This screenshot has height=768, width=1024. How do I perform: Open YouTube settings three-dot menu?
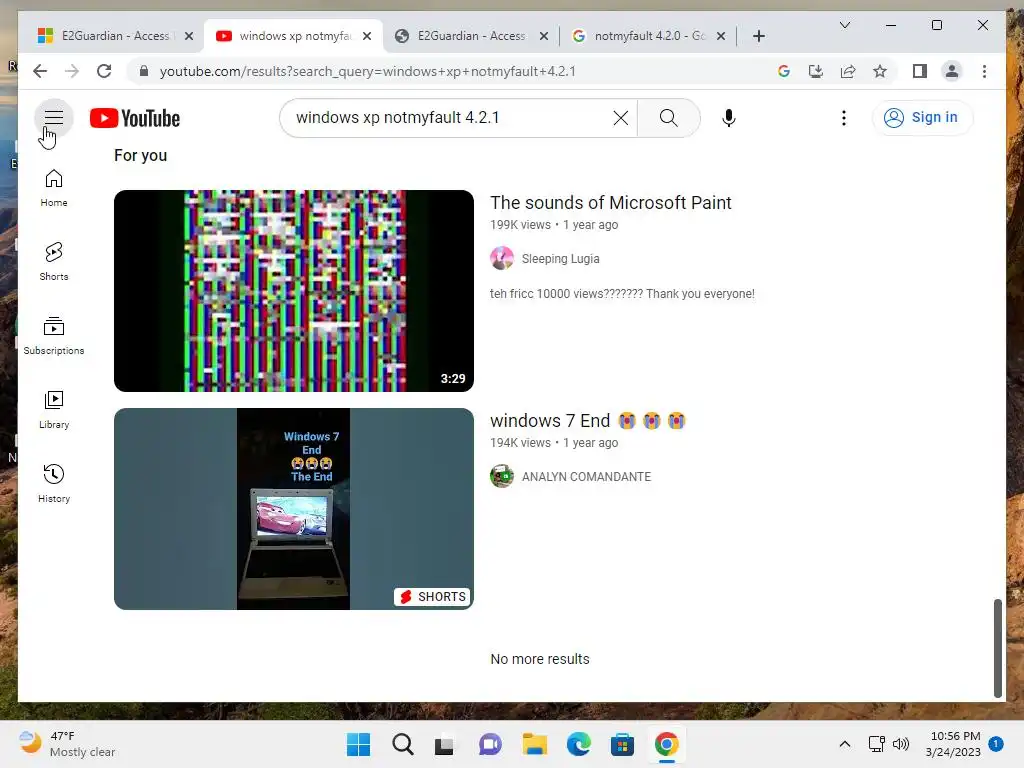[844, 118]
